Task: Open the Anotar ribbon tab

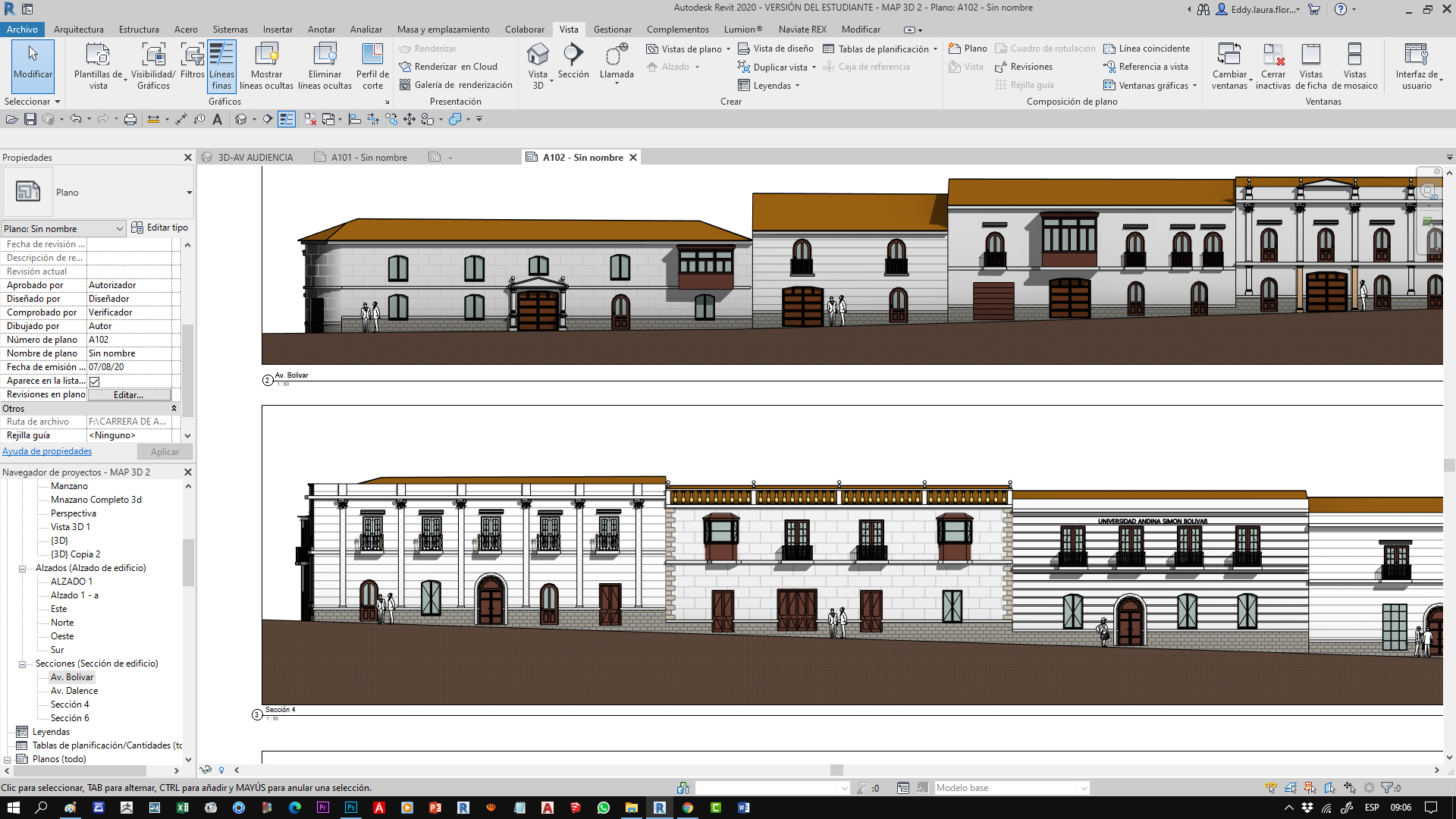Action: [x=322, y=30]
